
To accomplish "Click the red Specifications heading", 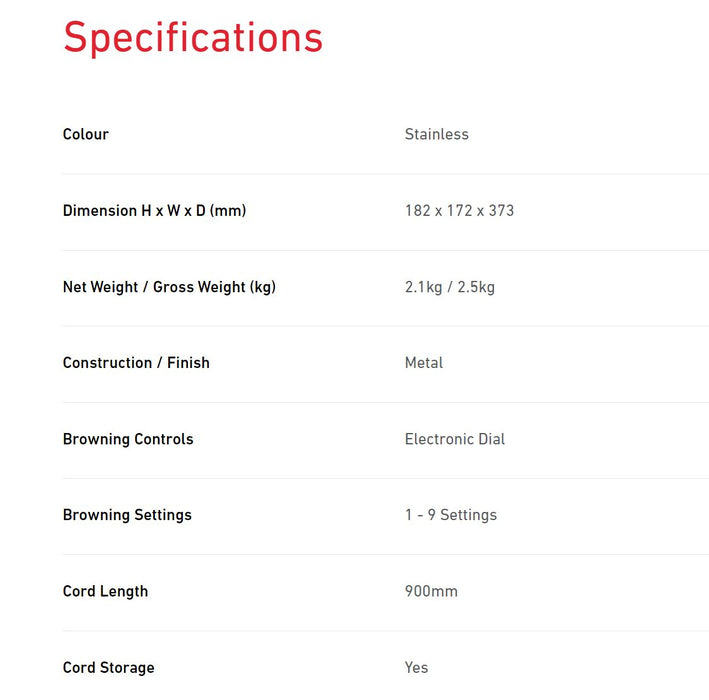I will coord(193,38).
